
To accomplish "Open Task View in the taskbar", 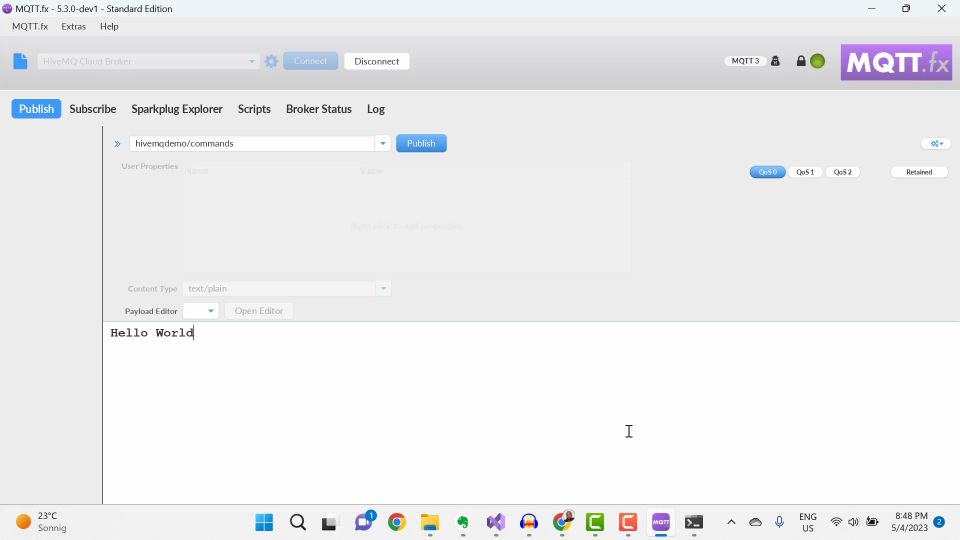I will click(x=329, y=523).
